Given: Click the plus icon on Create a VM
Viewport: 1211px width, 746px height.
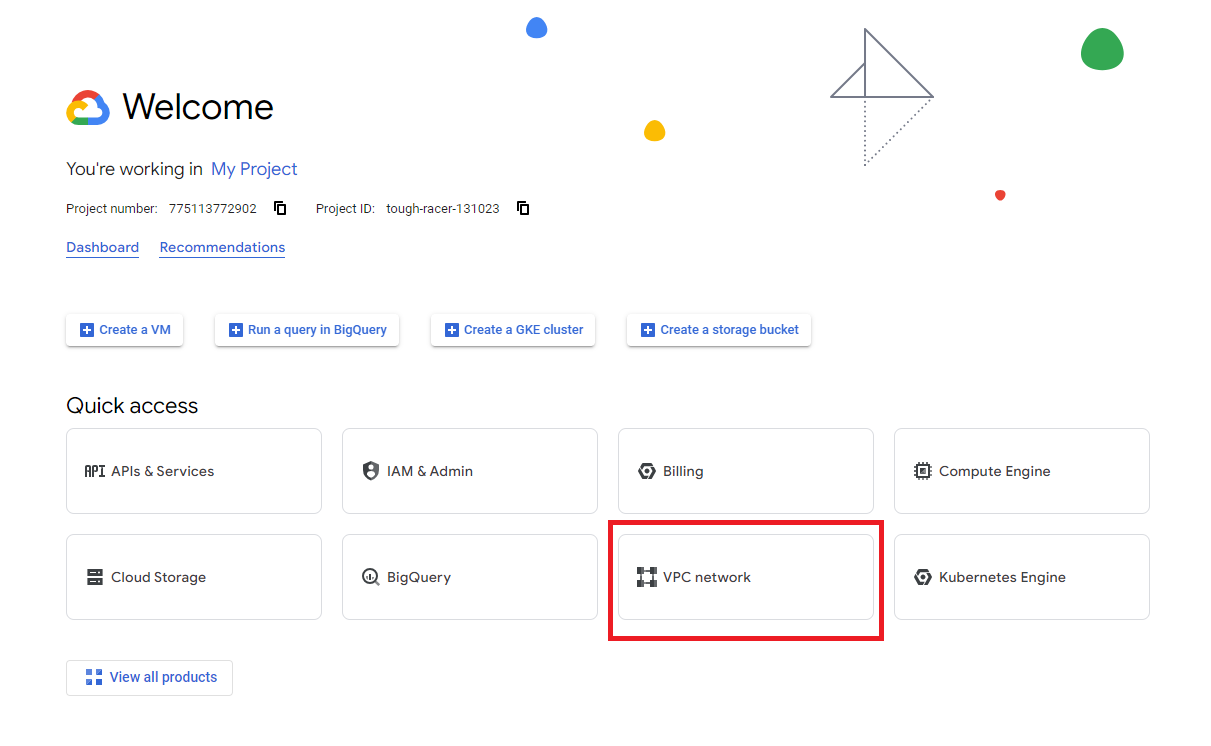Looking at the screenshot, I should (87, 329).
